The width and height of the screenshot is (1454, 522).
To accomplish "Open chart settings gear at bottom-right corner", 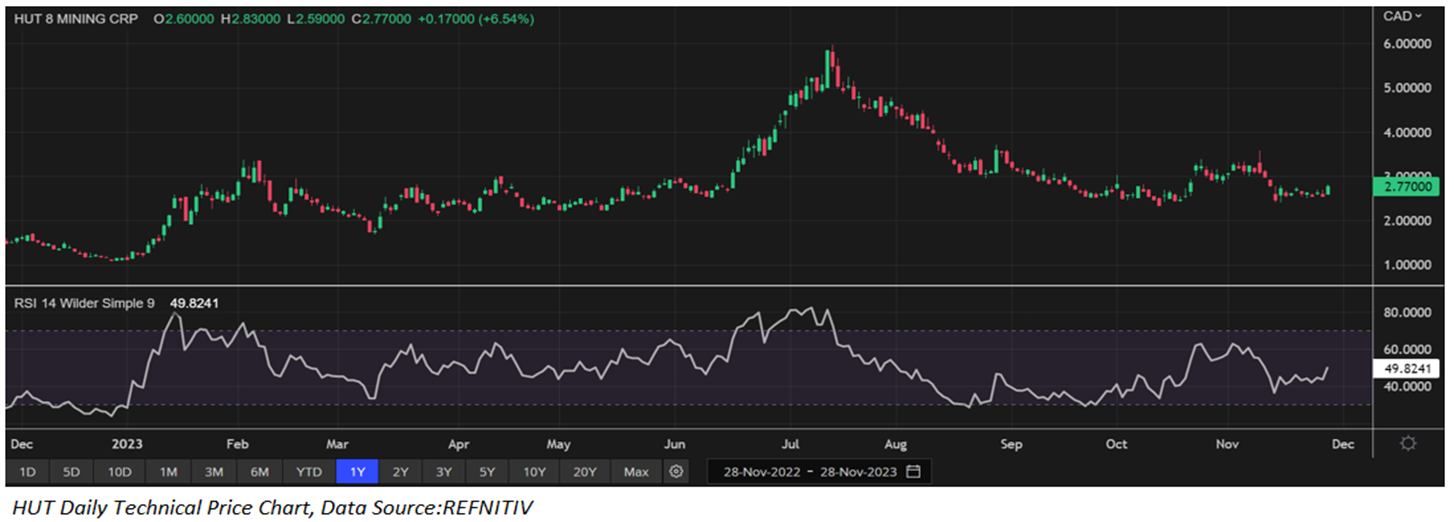I will point(1408,443).
